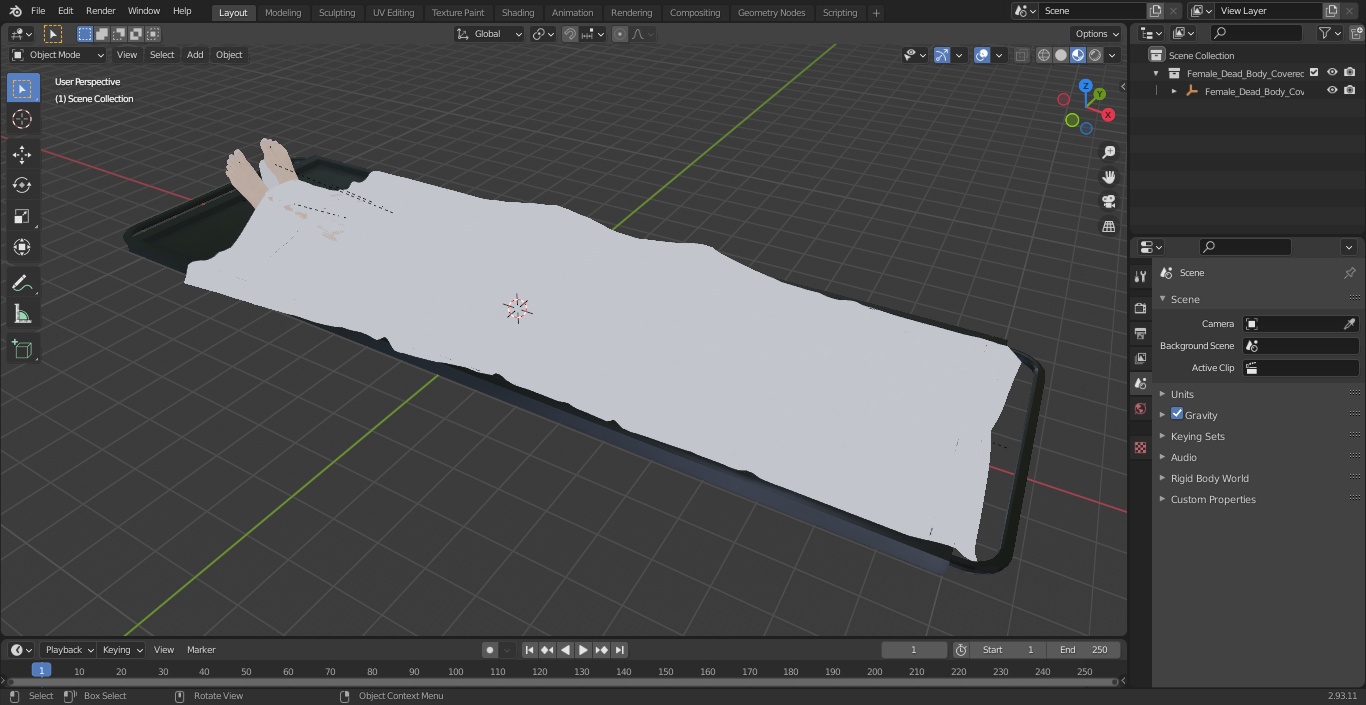This screenshot has height=705, width=1366.
Task: Open the Options dropdown
Action: [x=1097, y=34]
